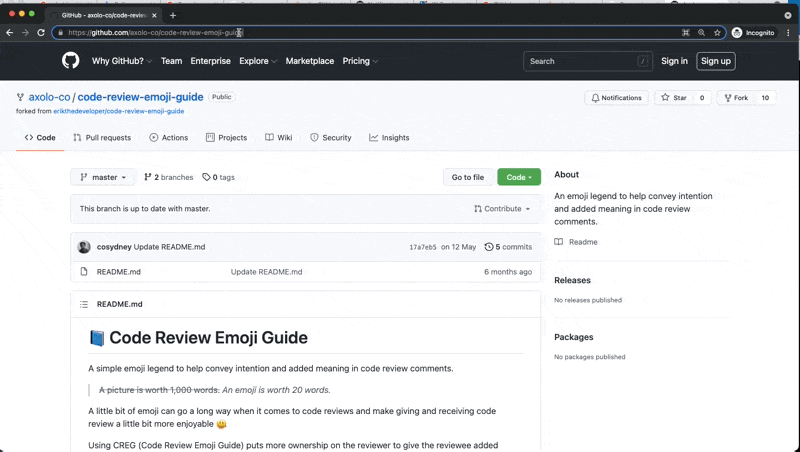Image resolution: width=800 pixels, height=452 pixels.
Task: Open the erikthedeveloper/code-review-emoji-guide fork source link
Action: coord(119,111)
